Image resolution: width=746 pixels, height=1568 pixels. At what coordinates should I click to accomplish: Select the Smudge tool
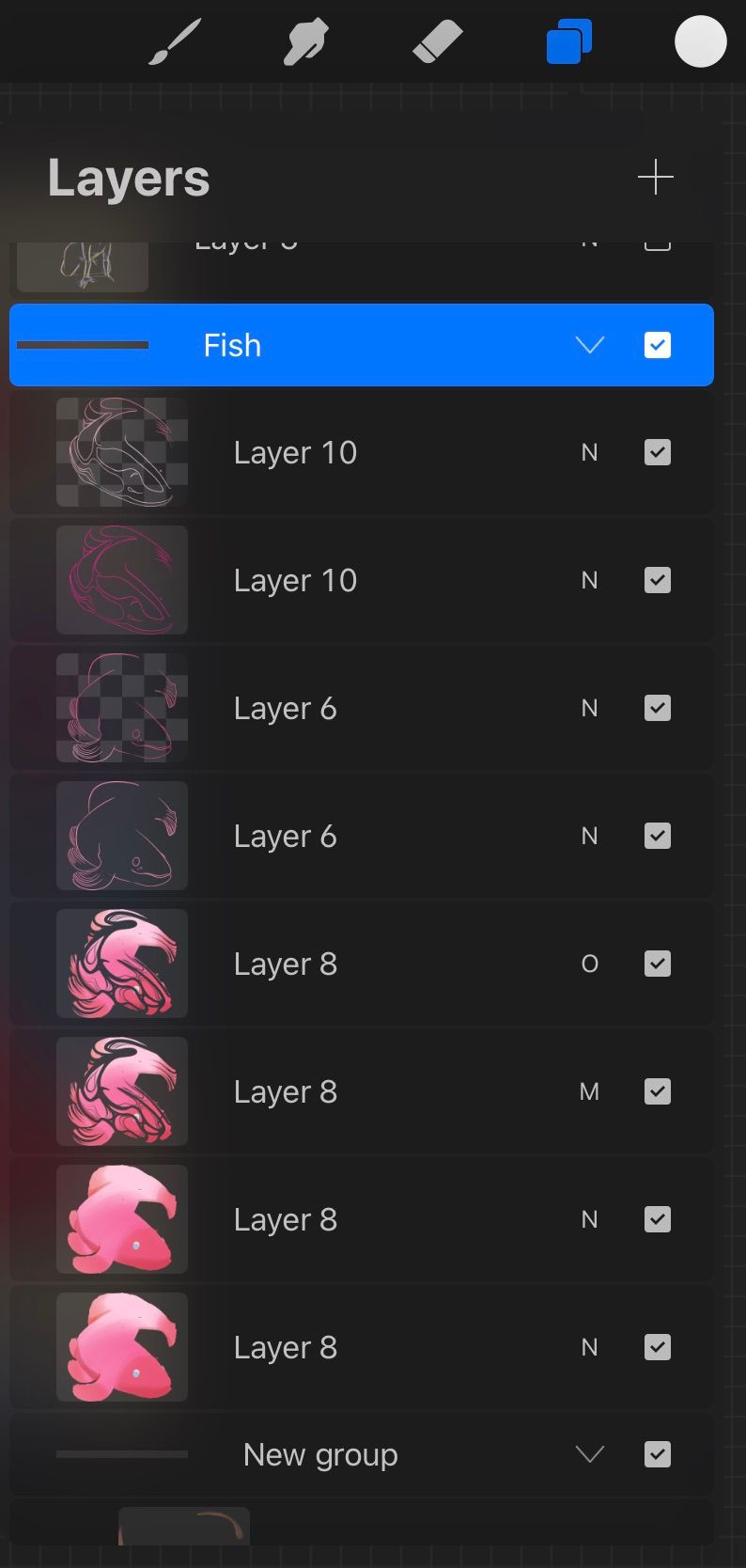pyautogui.click(x=306, y=42)
